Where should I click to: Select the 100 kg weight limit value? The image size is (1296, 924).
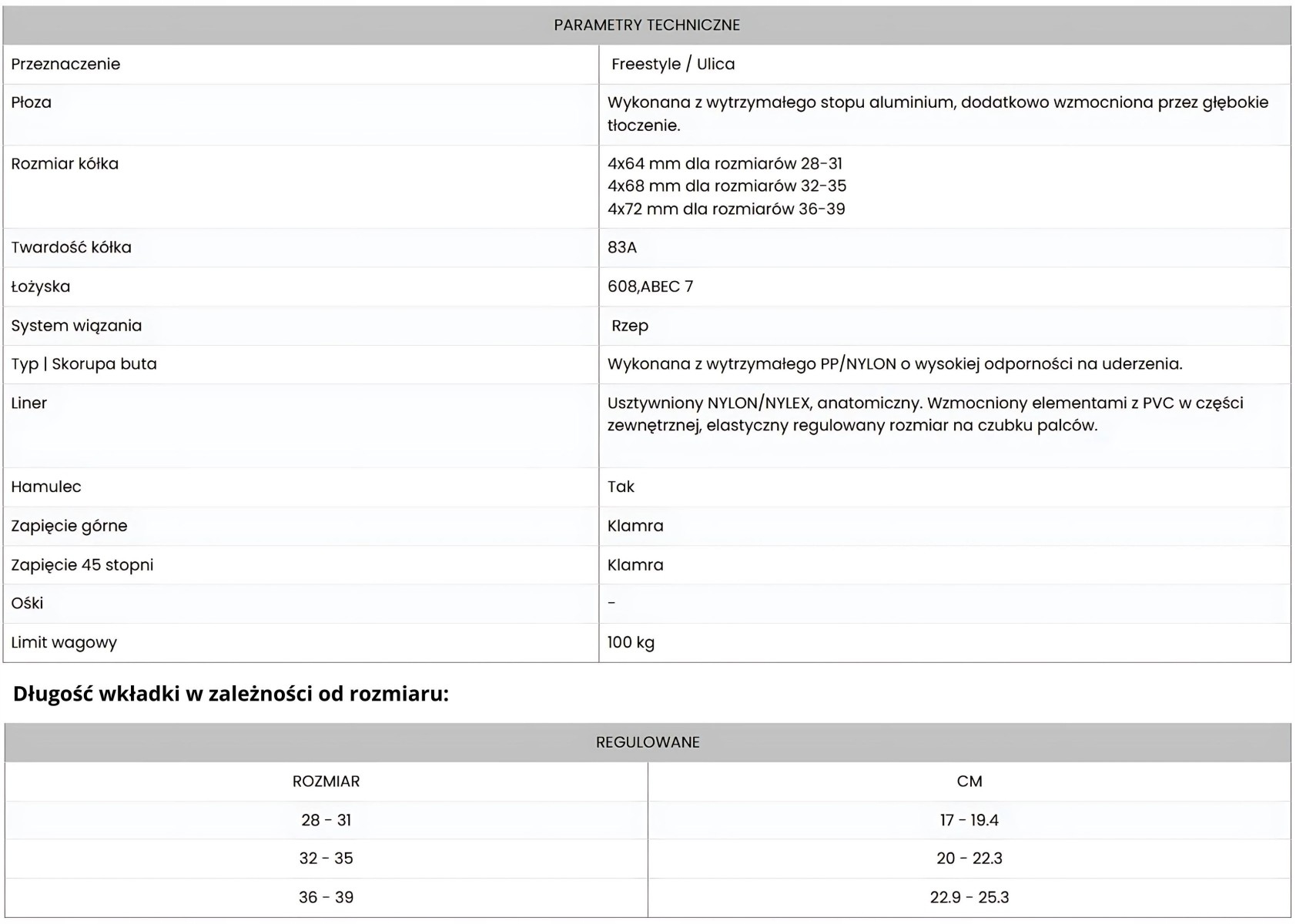point(631,642)
